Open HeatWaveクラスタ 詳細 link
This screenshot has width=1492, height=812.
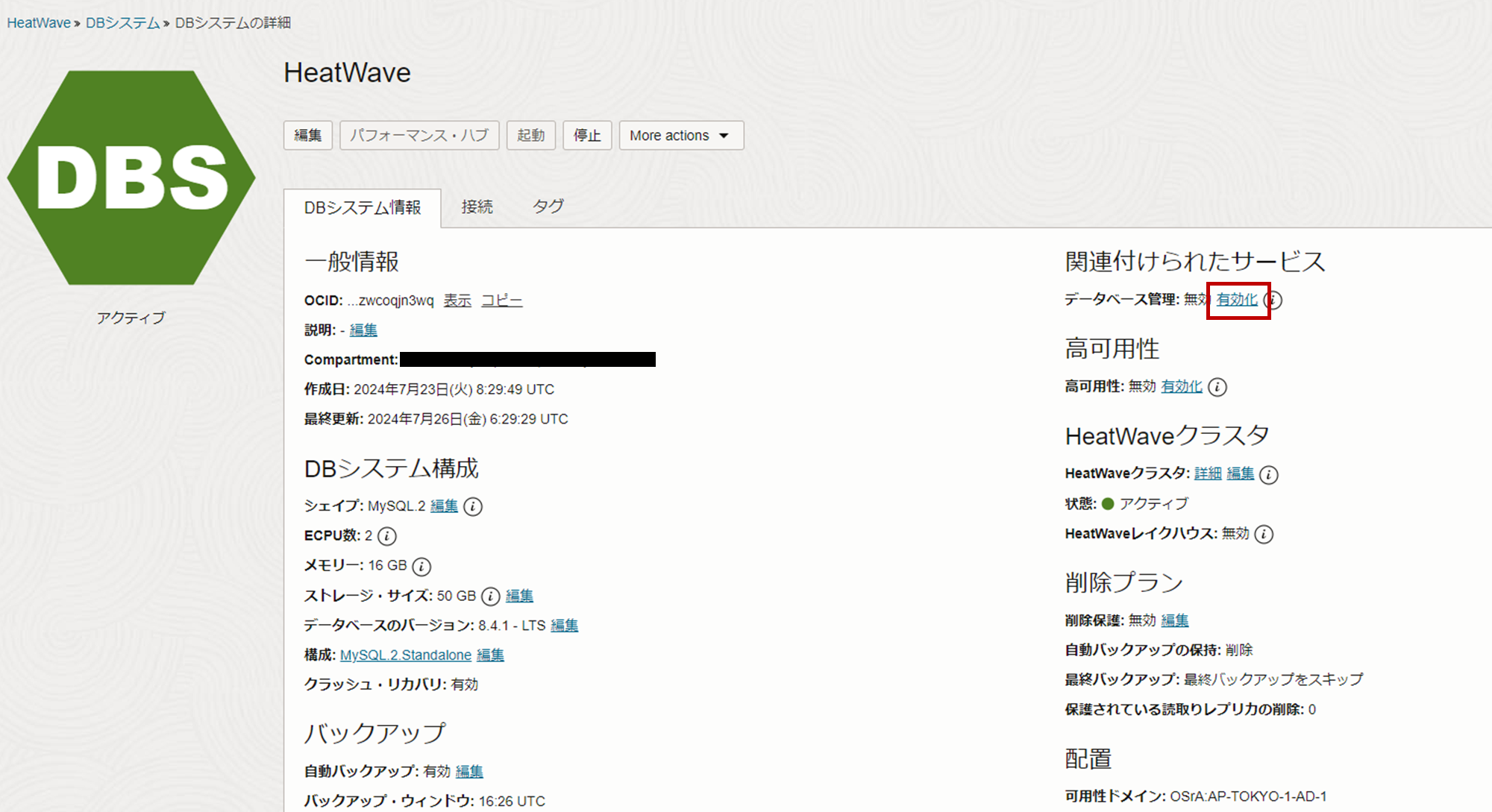pyautogui.click(x=1208, y=473)
